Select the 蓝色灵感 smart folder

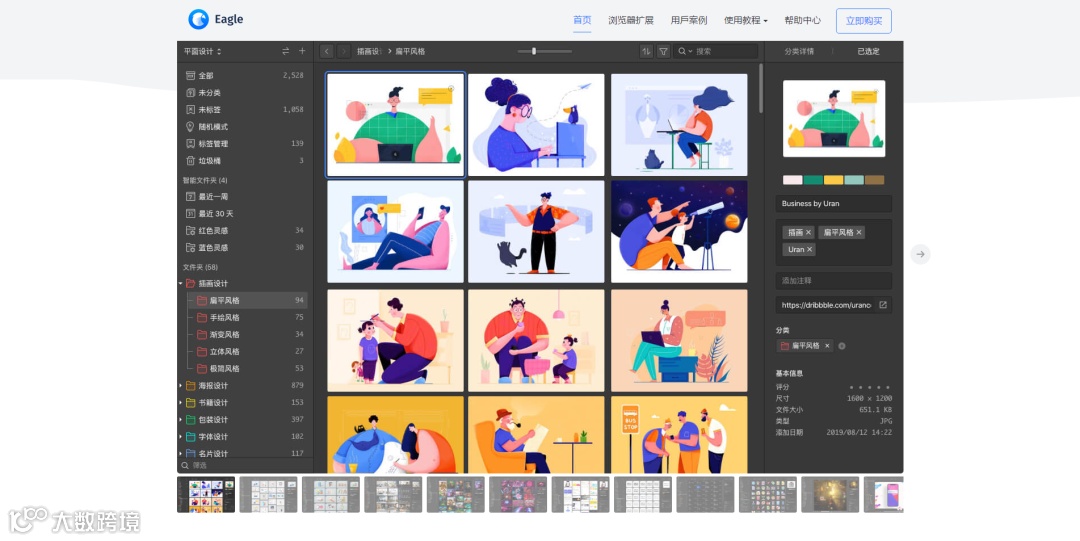pyautogui.click(x=245, y=247)
